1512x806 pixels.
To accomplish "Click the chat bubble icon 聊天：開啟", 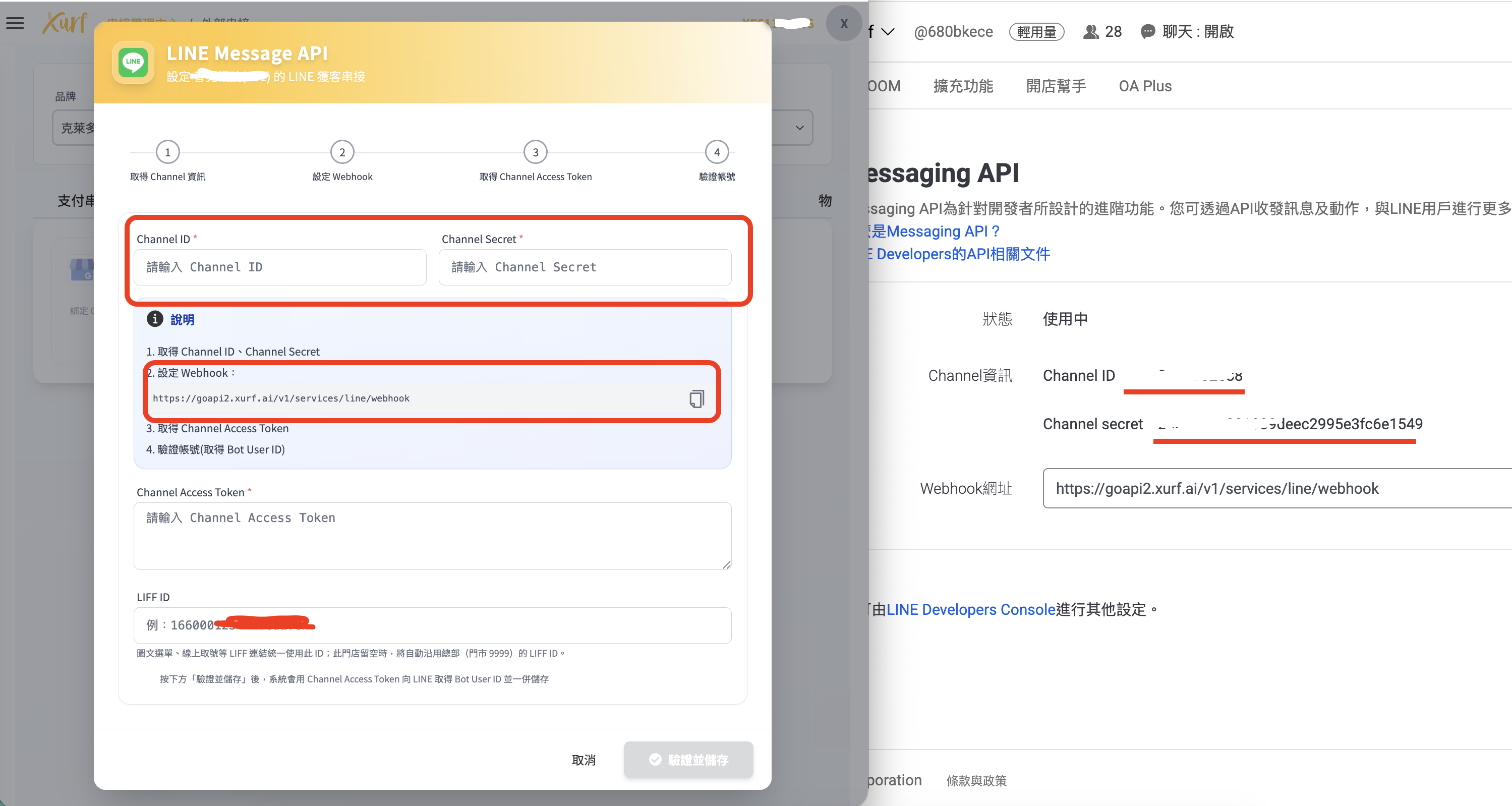I will [x=1147, y=32].
